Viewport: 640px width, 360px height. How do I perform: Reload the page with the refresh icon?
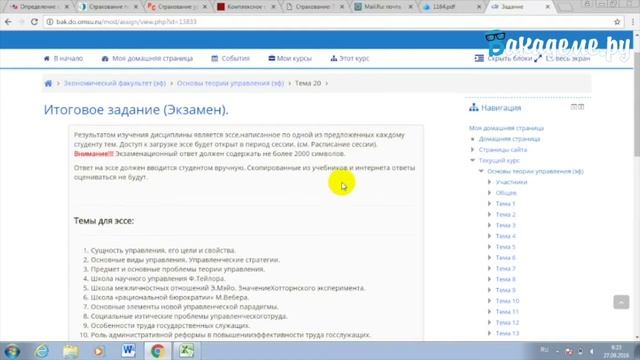tap(34, 22)
